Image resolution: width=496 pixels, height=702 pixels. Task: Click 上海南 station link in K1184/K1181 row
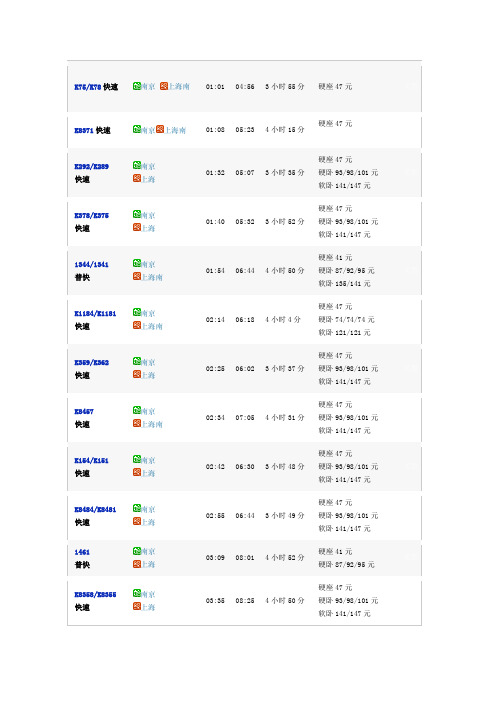[x=152, y=326]
